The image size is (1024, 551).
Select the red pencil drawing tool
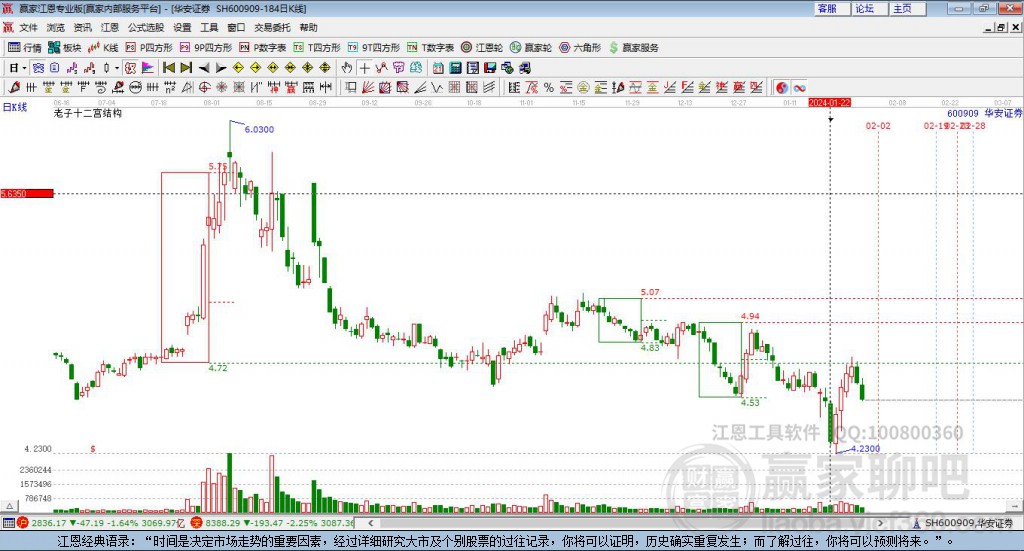[x=14, y=87]
